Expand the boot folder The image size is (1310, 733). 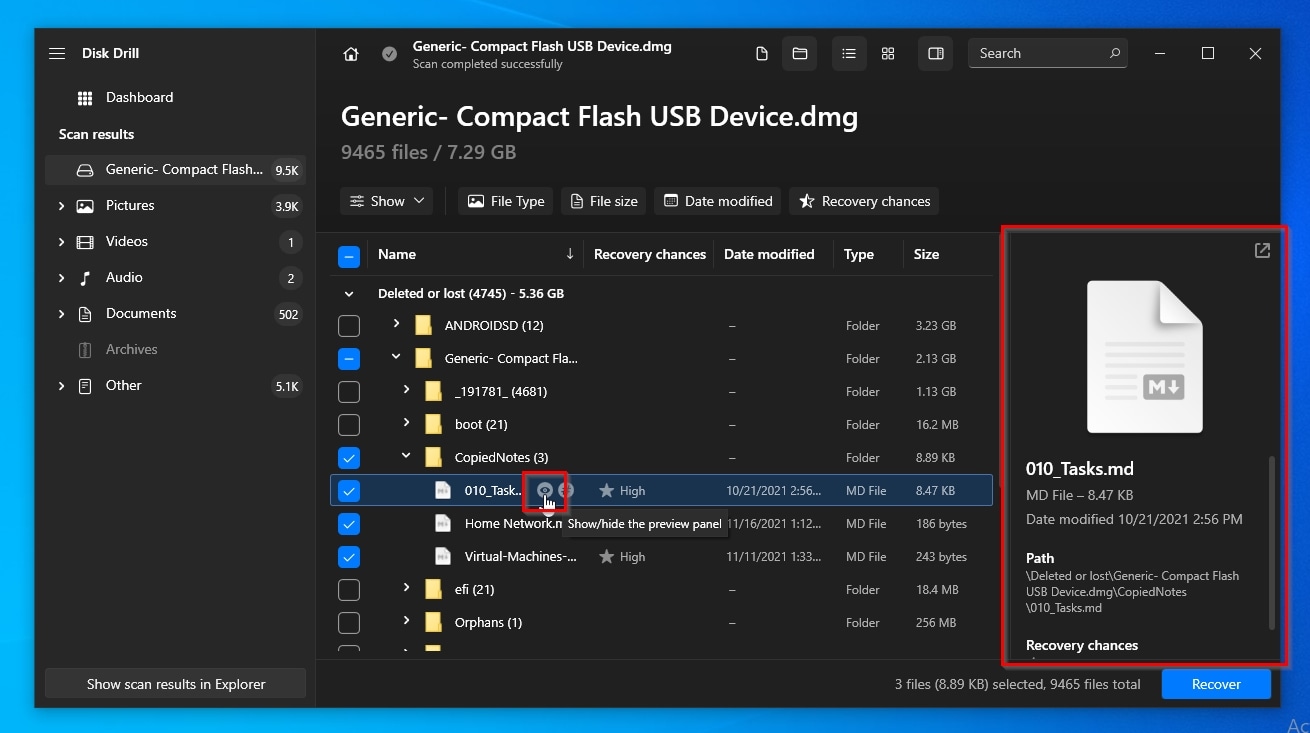pos(406,423)
